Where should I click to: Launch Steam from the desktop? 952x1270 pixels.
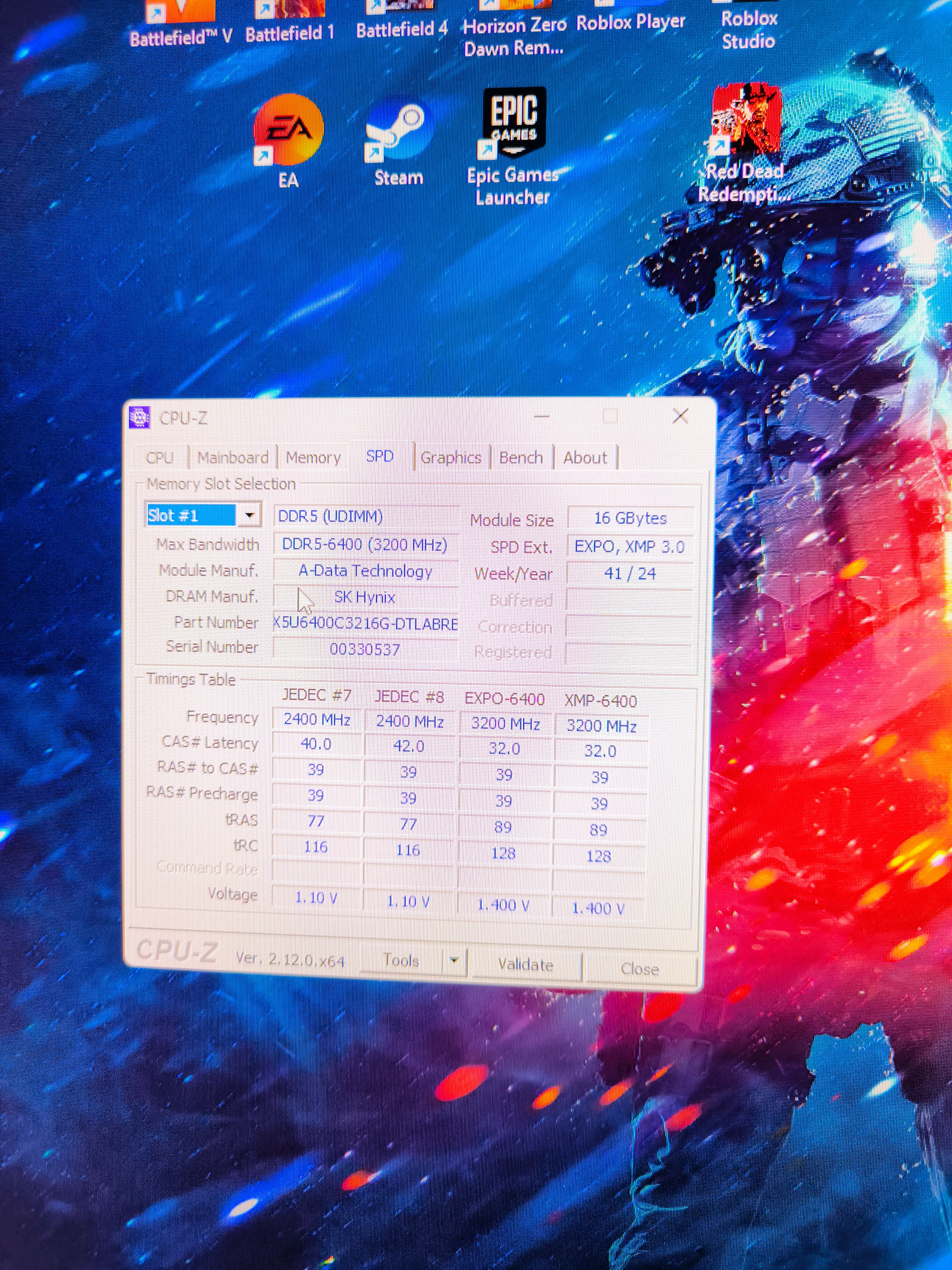click(398, 130)
